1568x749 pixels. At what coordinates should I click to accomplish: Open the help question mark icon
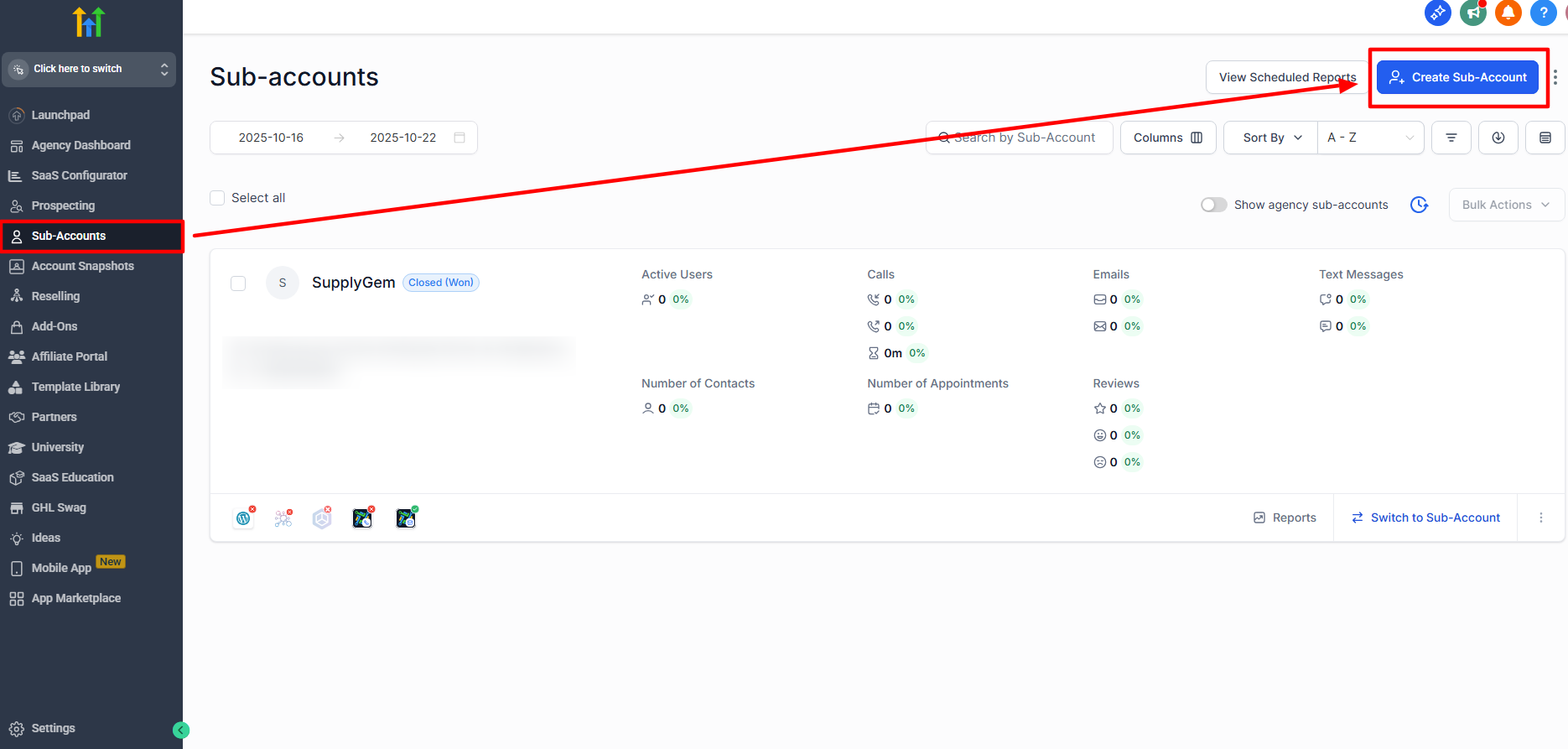(1544, 13)
